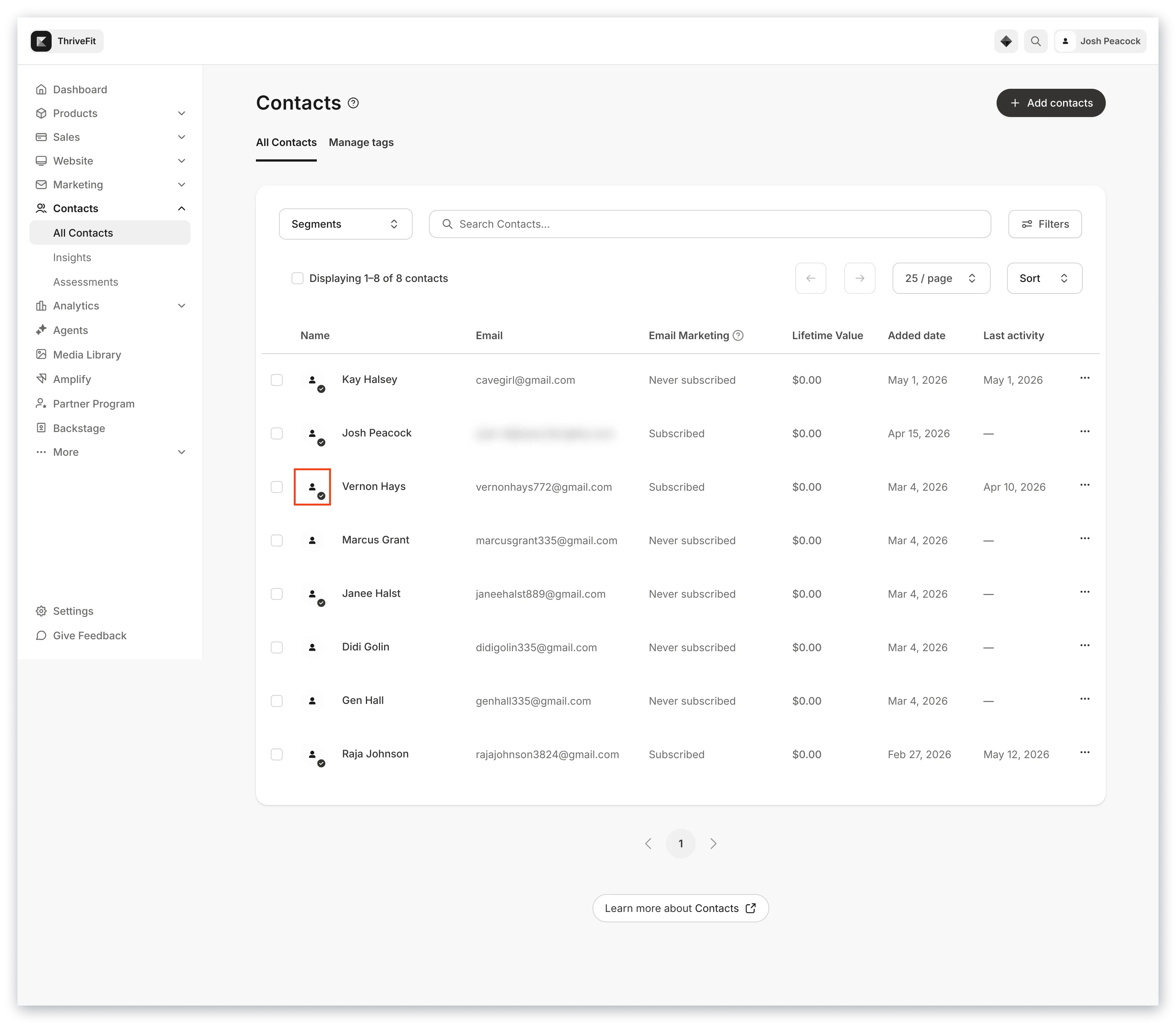The height and width of the screenshot is (1023, 1176).
Task: Click Learn more about Contacts link
Action: coord(680,908)
